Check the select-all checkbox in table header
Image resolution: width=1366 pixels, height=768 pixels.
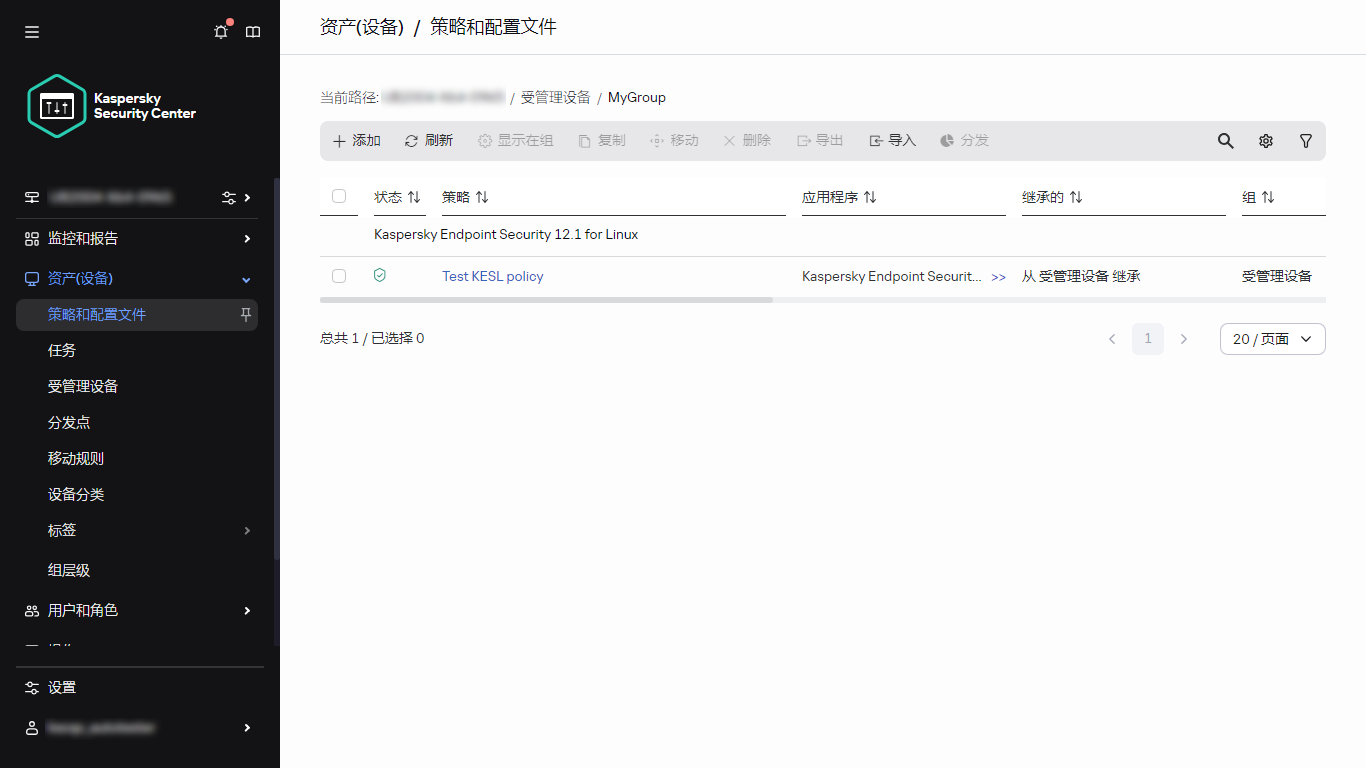[339, 197]
